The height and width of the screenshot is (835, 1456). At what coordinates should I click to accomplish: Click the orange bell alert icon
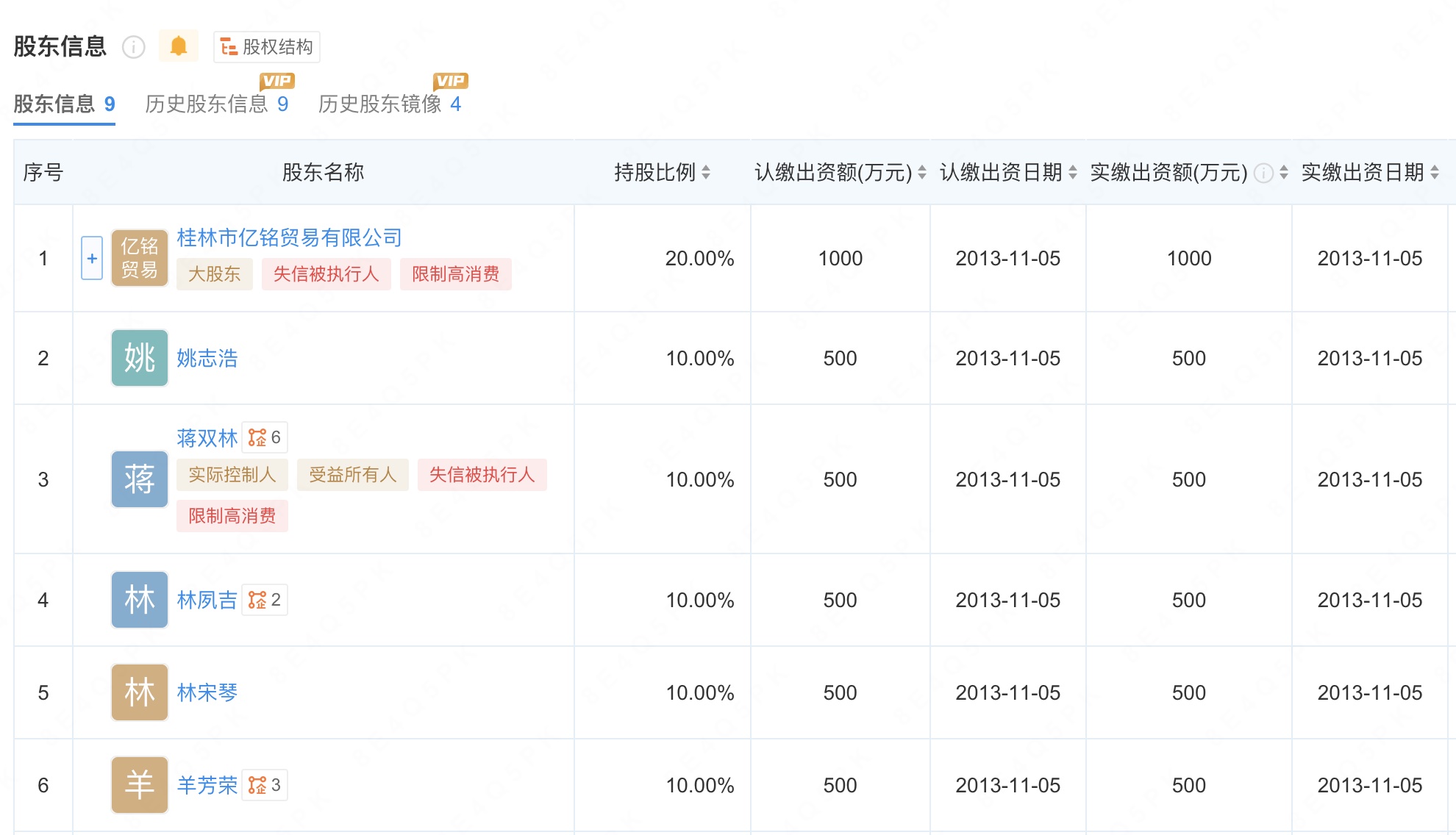178,46
